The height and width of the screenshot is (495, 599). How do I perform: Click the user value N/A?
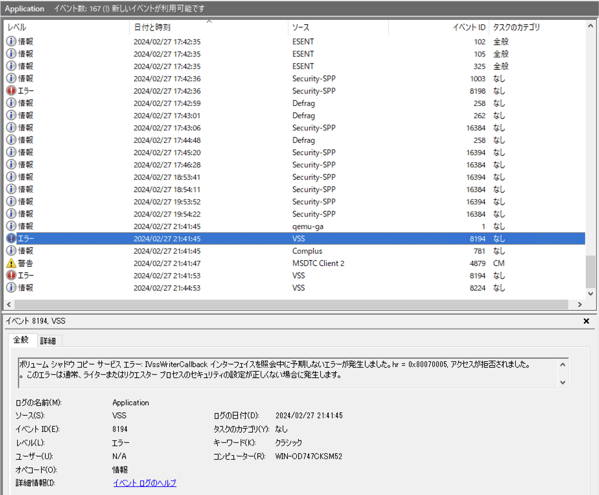coord(119,456)
